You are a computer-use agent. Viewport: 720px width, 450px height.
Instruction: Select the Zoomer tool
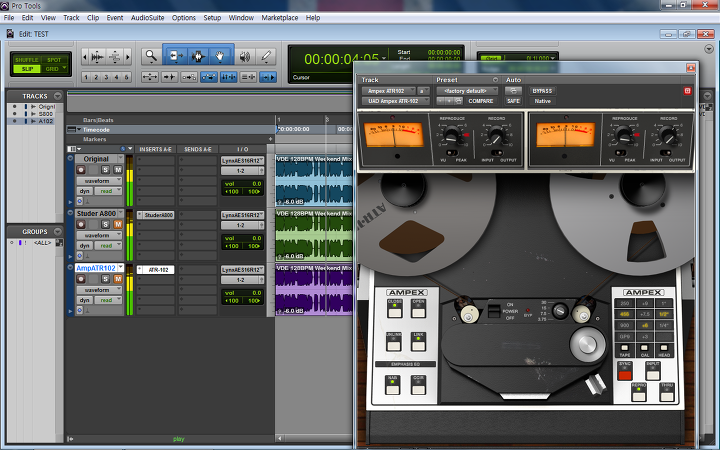(151, 56)
